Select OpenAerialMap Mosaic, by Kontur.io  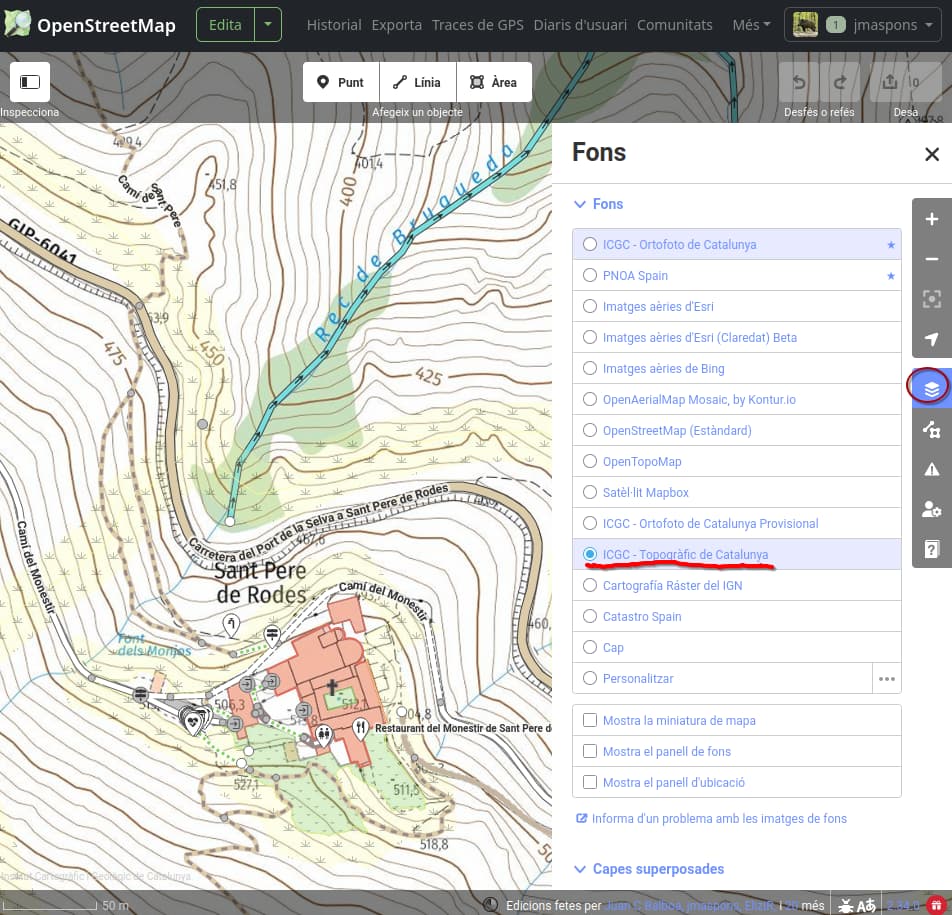point(736,399)
